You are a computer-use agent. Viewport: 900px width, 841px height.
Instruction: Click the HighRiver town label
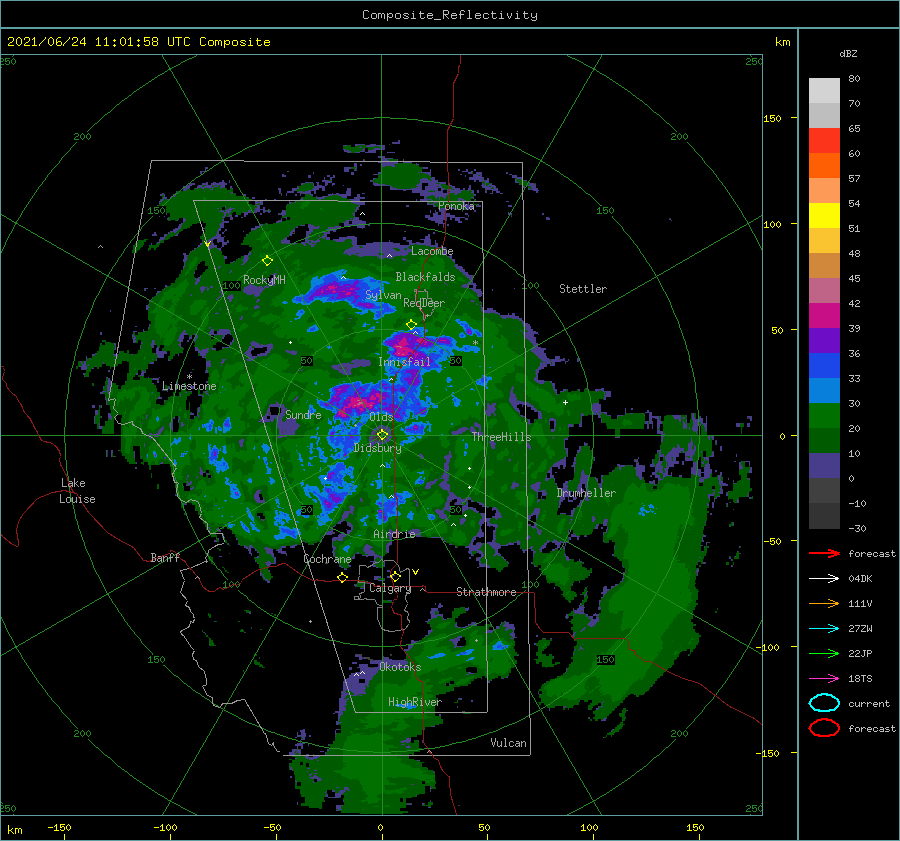click(414, 702)
